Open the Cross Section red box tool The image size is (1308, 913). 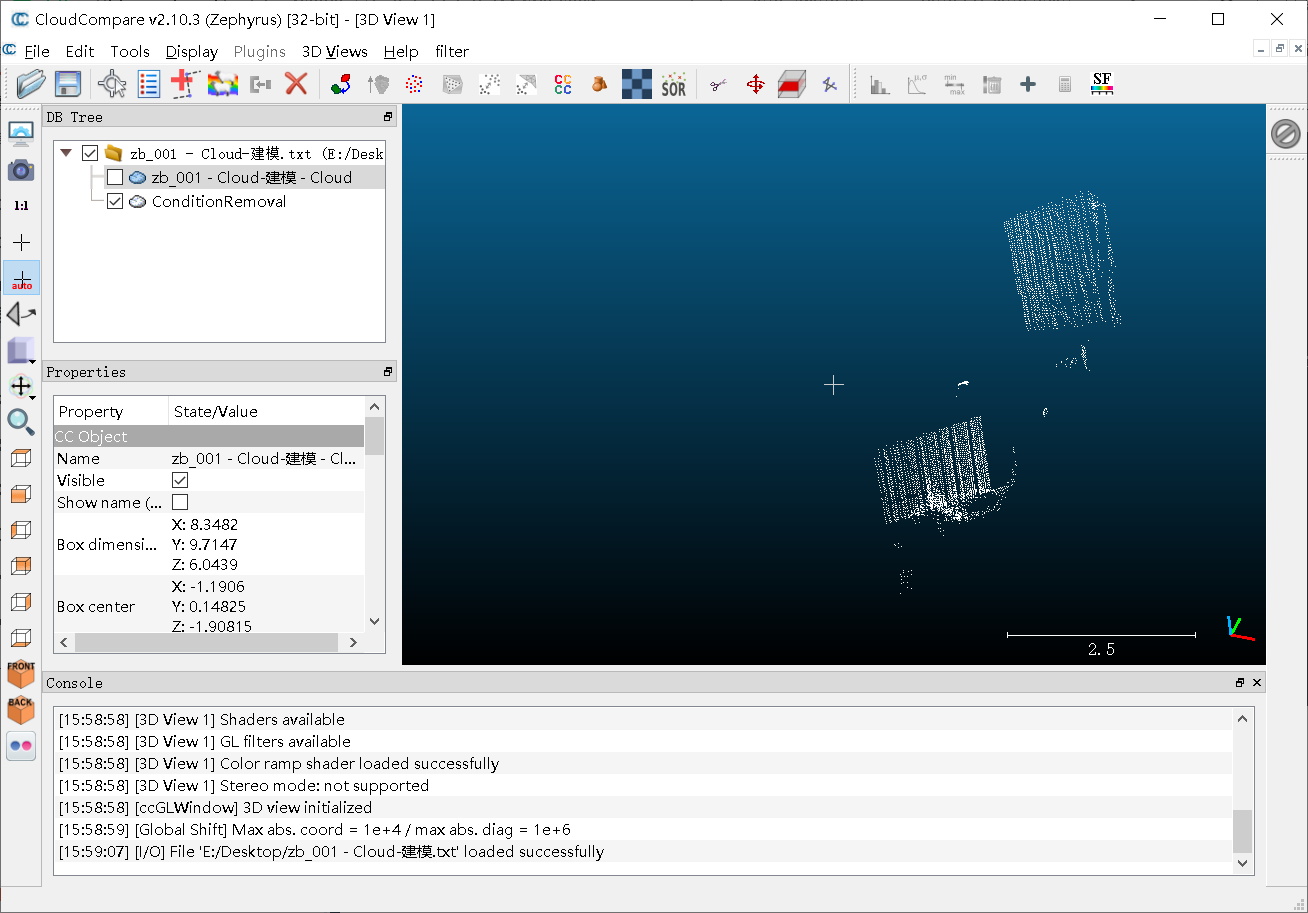coord(791,84)
